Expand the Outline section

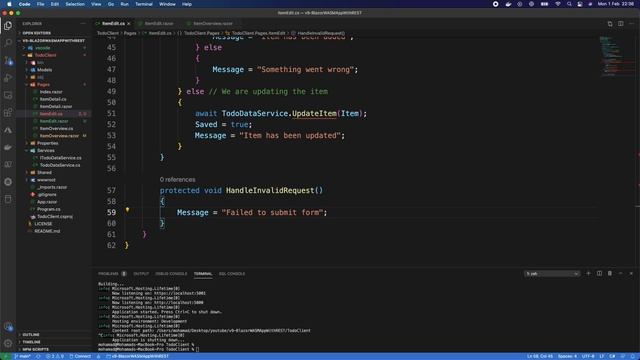[x=31, y=335]
